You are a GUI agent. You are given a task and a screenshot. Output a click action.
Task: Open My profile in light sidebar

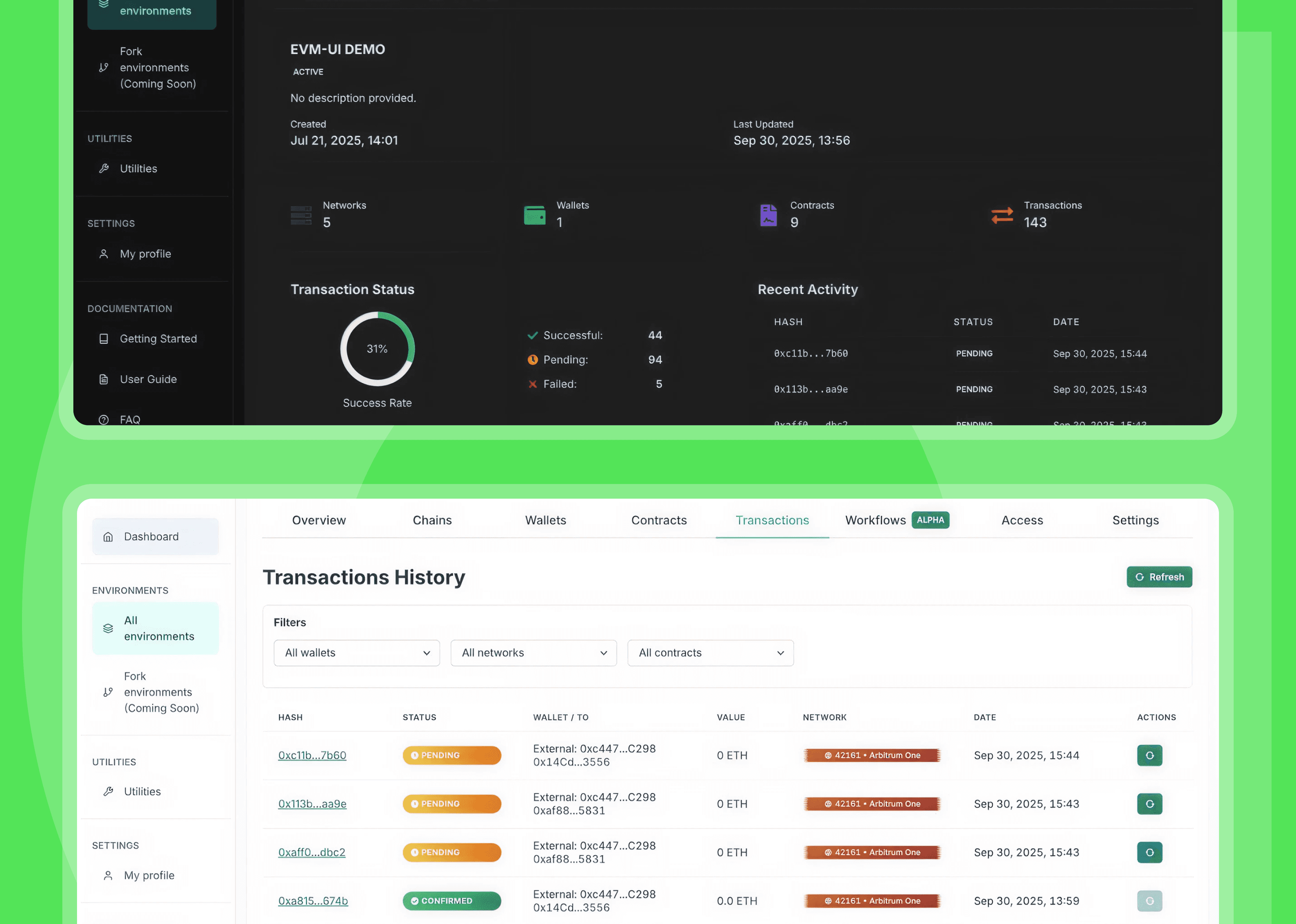tap(149, 875)
